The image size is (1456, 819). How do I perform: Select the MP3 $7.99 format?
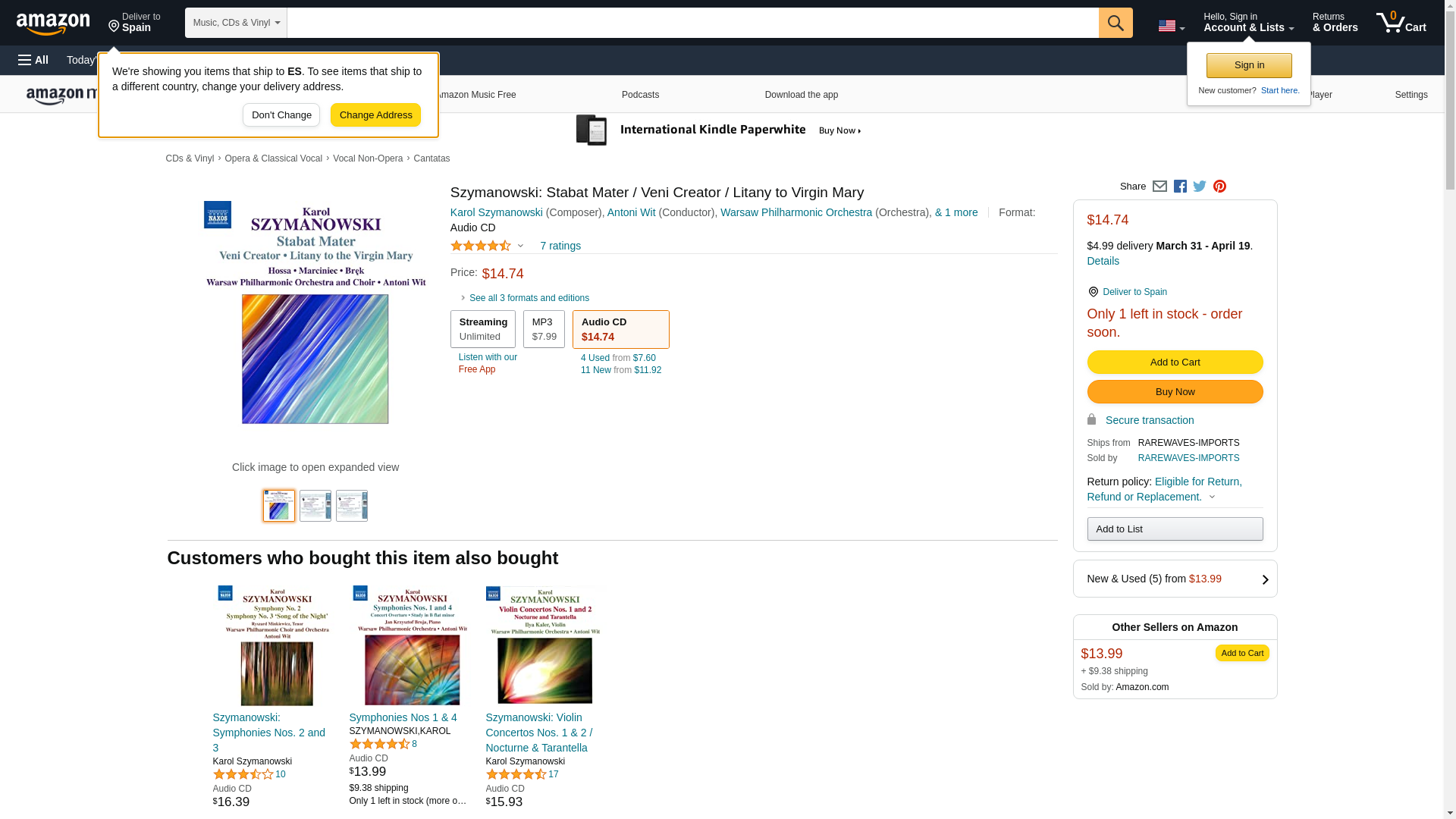544,329
